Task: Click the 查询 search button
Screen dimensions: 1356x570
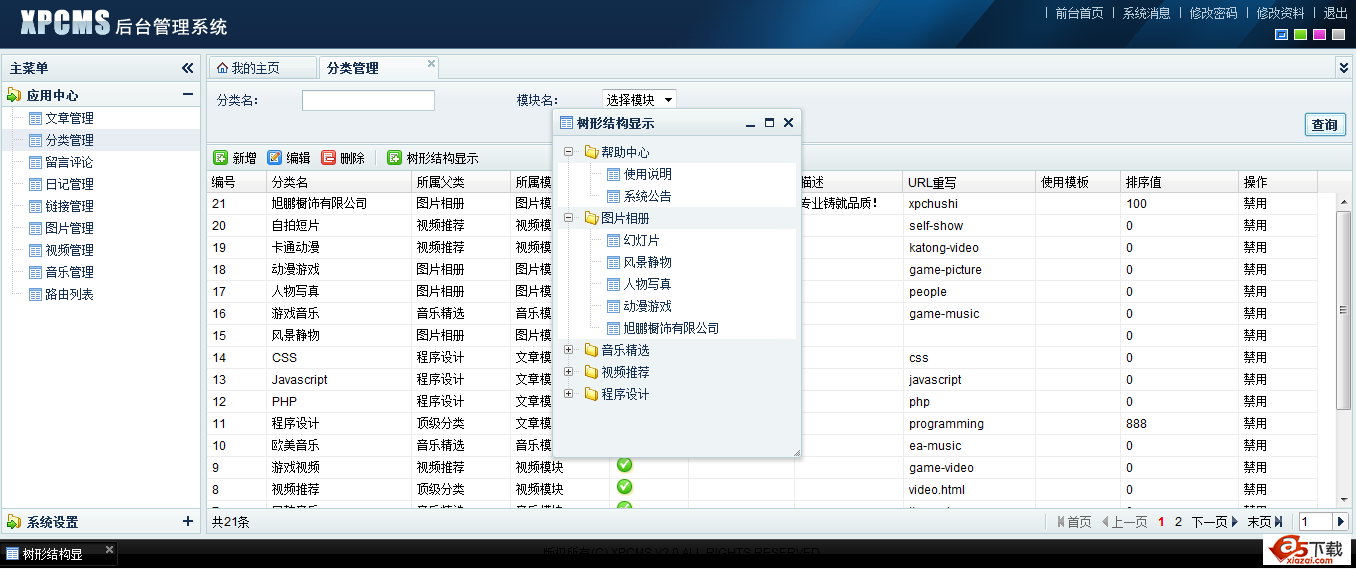Action: coord(1324,125)
